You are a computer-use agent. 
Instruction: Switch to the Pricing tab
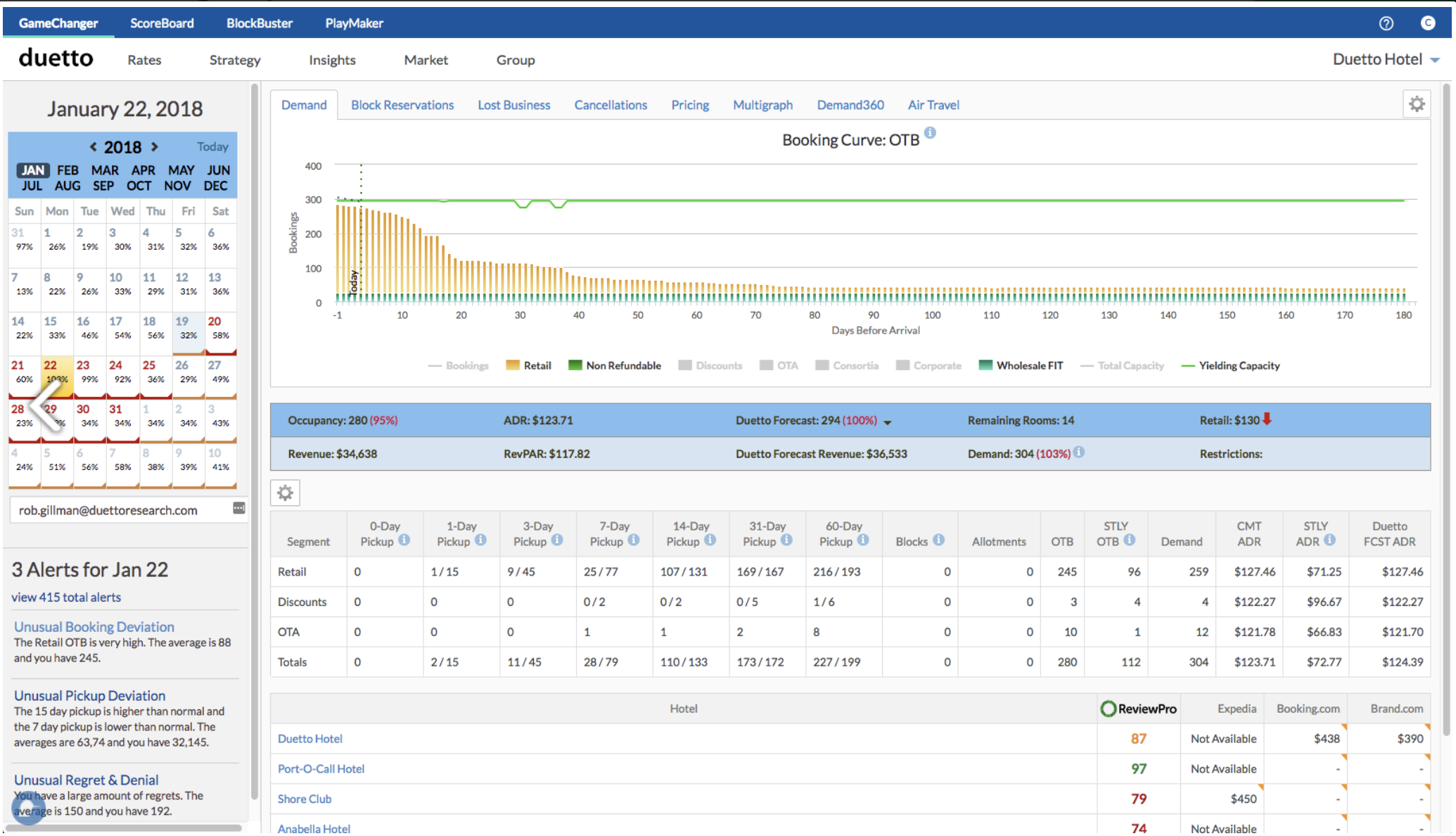coord(689,104)
